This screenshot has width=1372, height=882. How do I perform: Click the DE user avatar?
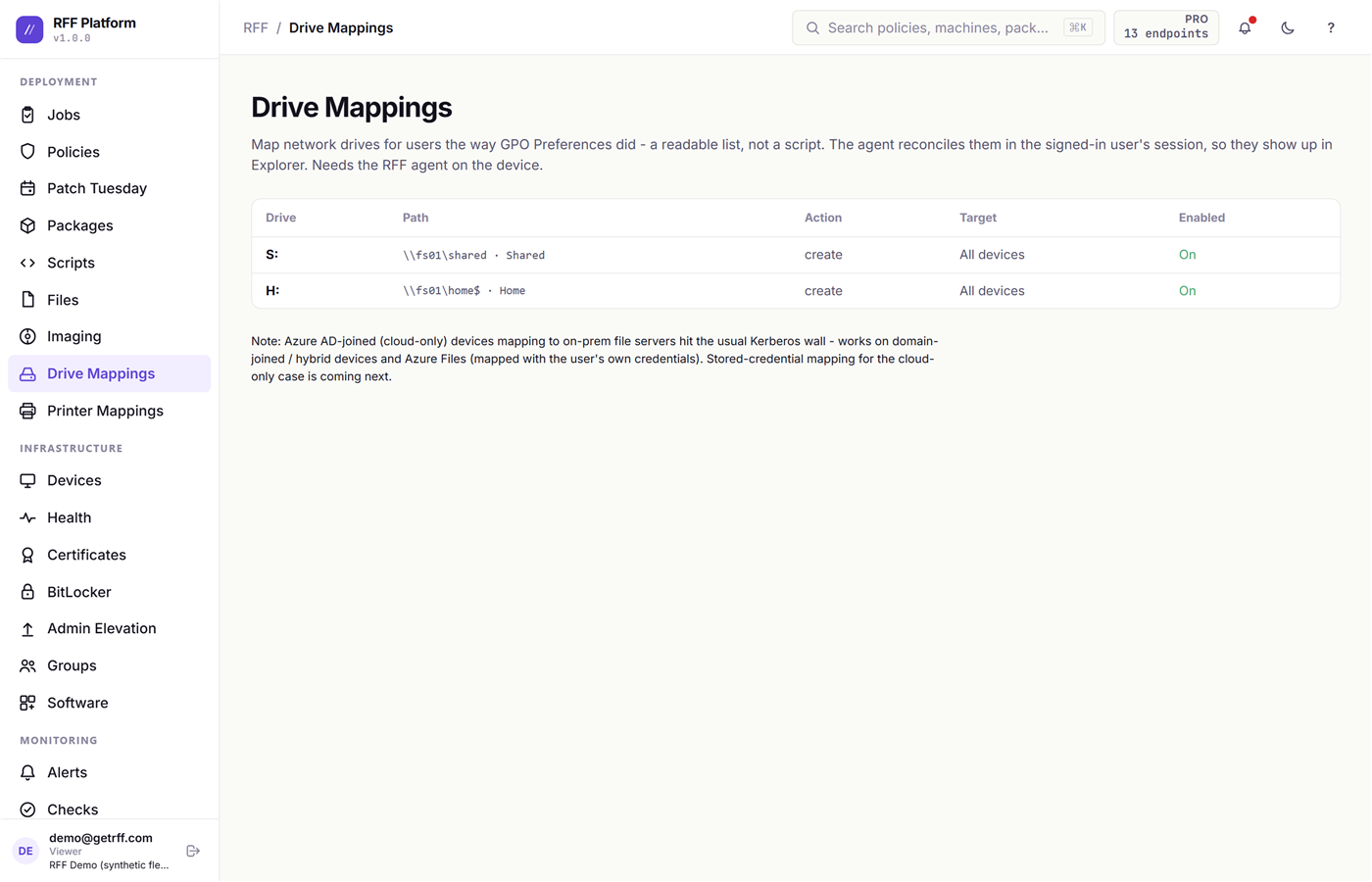click(25, 851)
